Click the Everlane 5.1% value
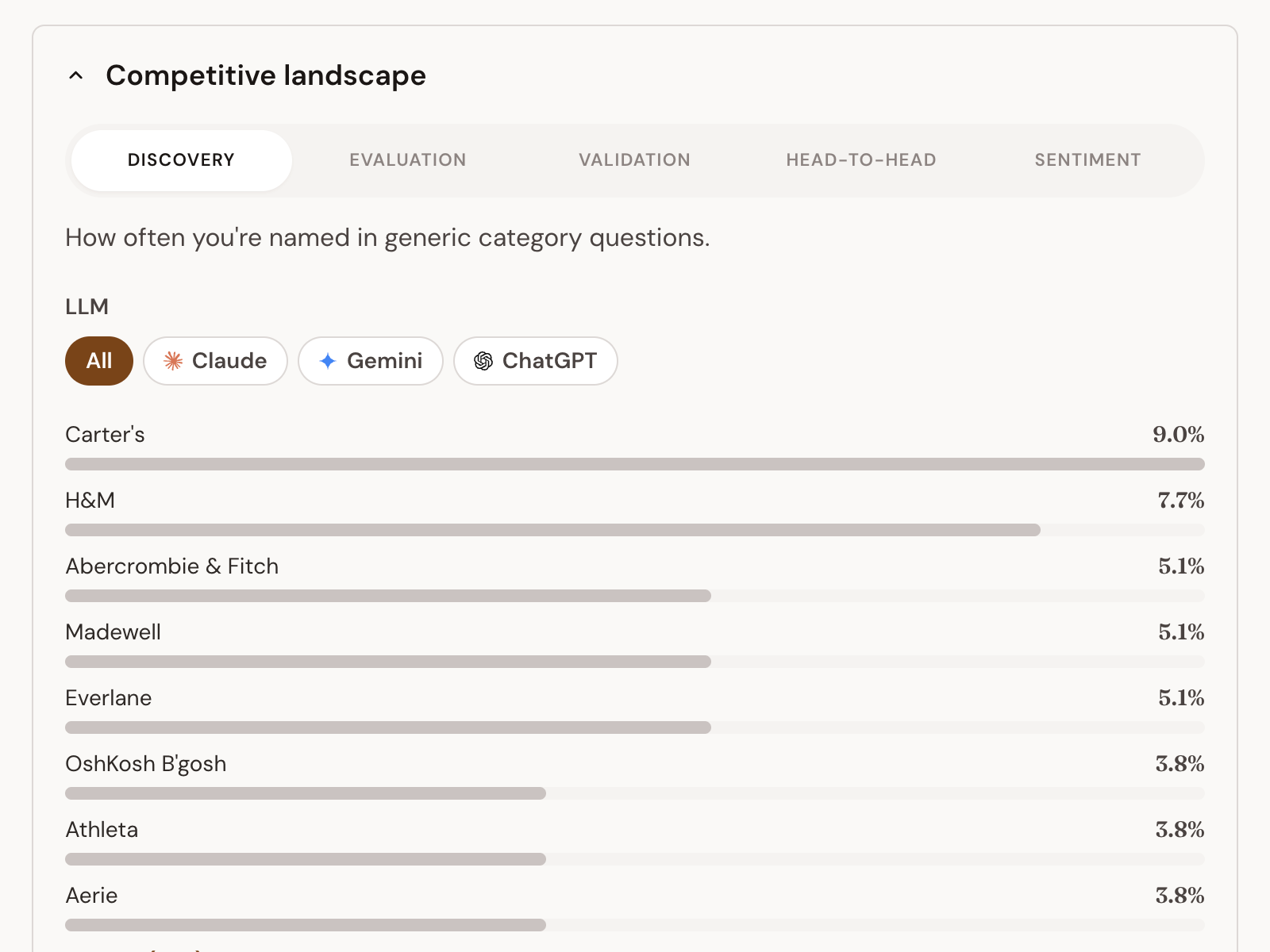Image resolution: width=1270 pixels, height=952 pixels. pos(1181,698)
